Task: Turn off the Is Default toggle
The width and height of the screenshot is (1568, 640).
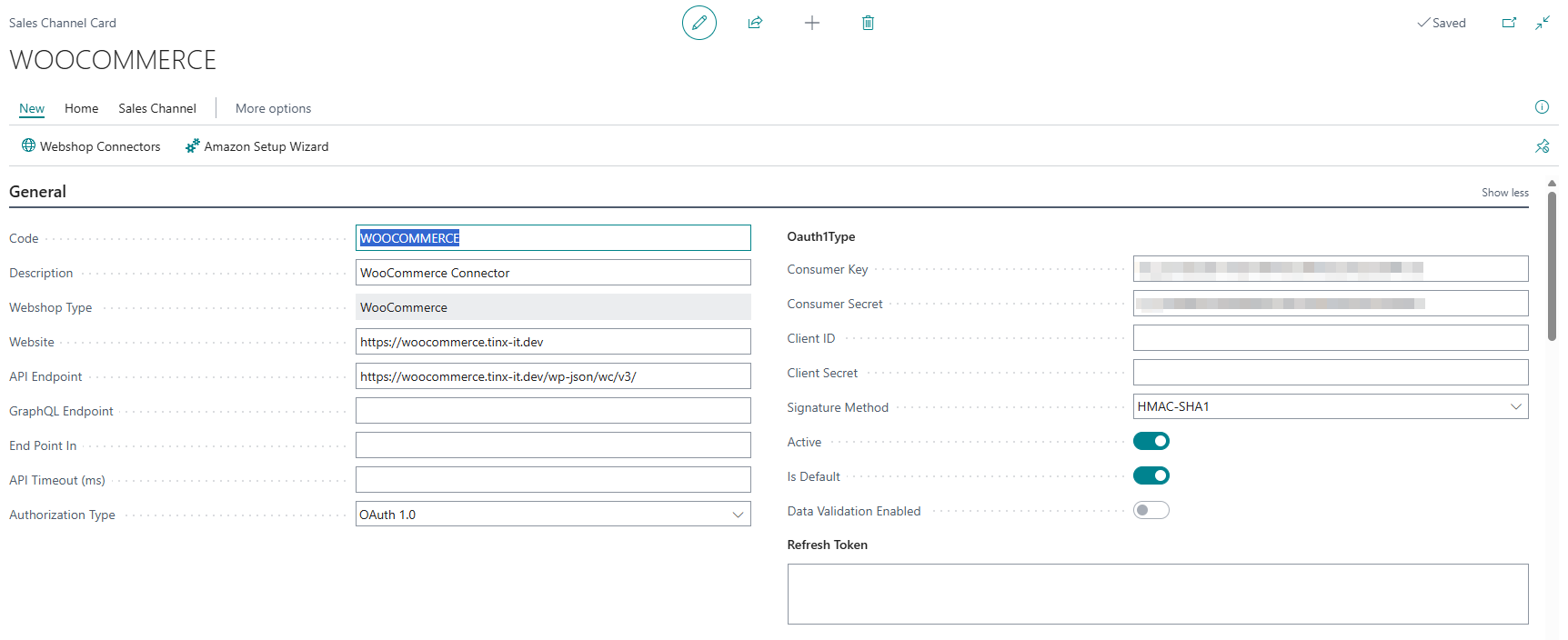Action: click(x=1151, y=475)
